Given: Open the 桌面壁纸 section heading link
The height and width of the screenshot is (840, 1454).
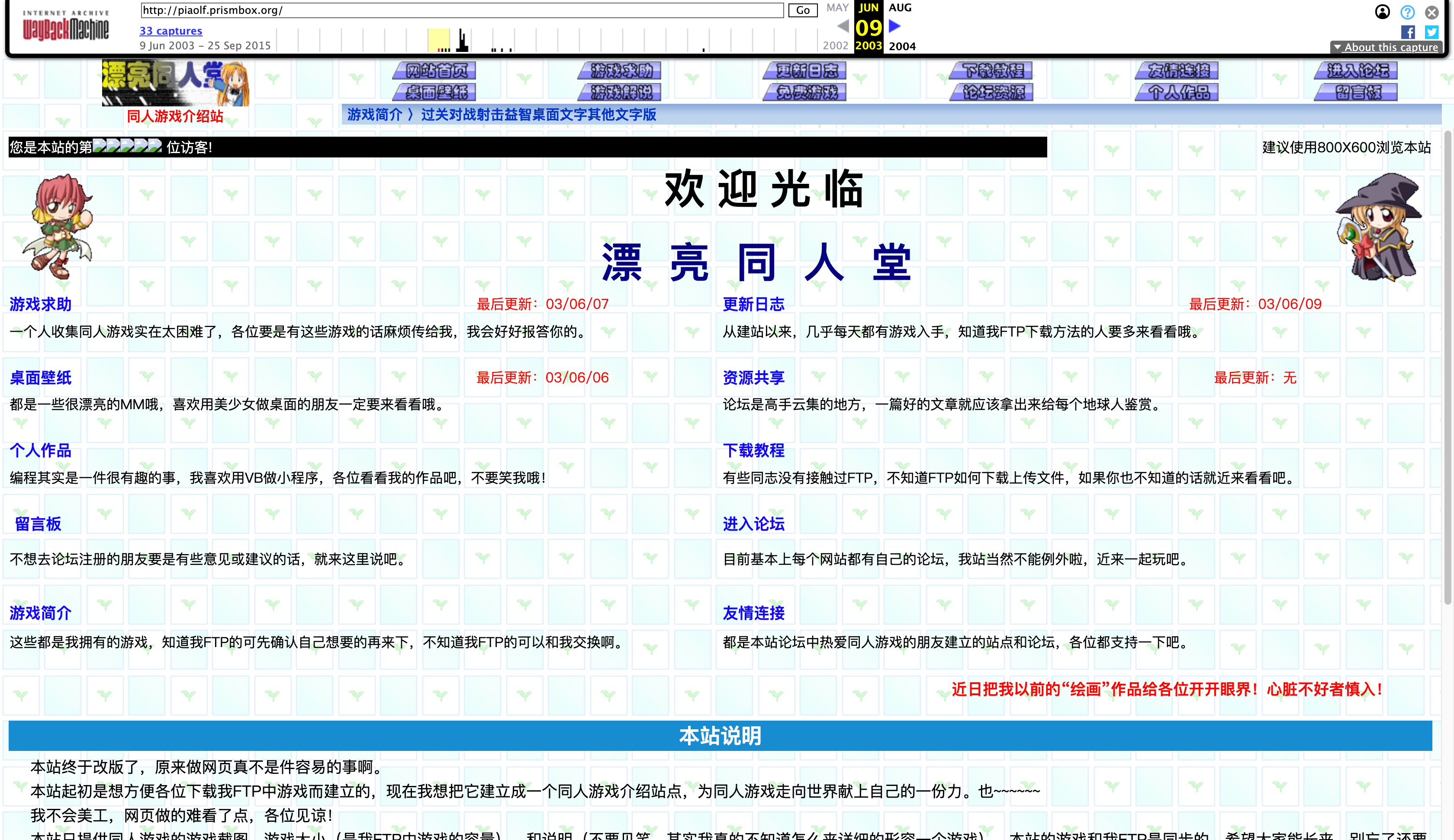Looking at the screenshot, I should (40, 377).
